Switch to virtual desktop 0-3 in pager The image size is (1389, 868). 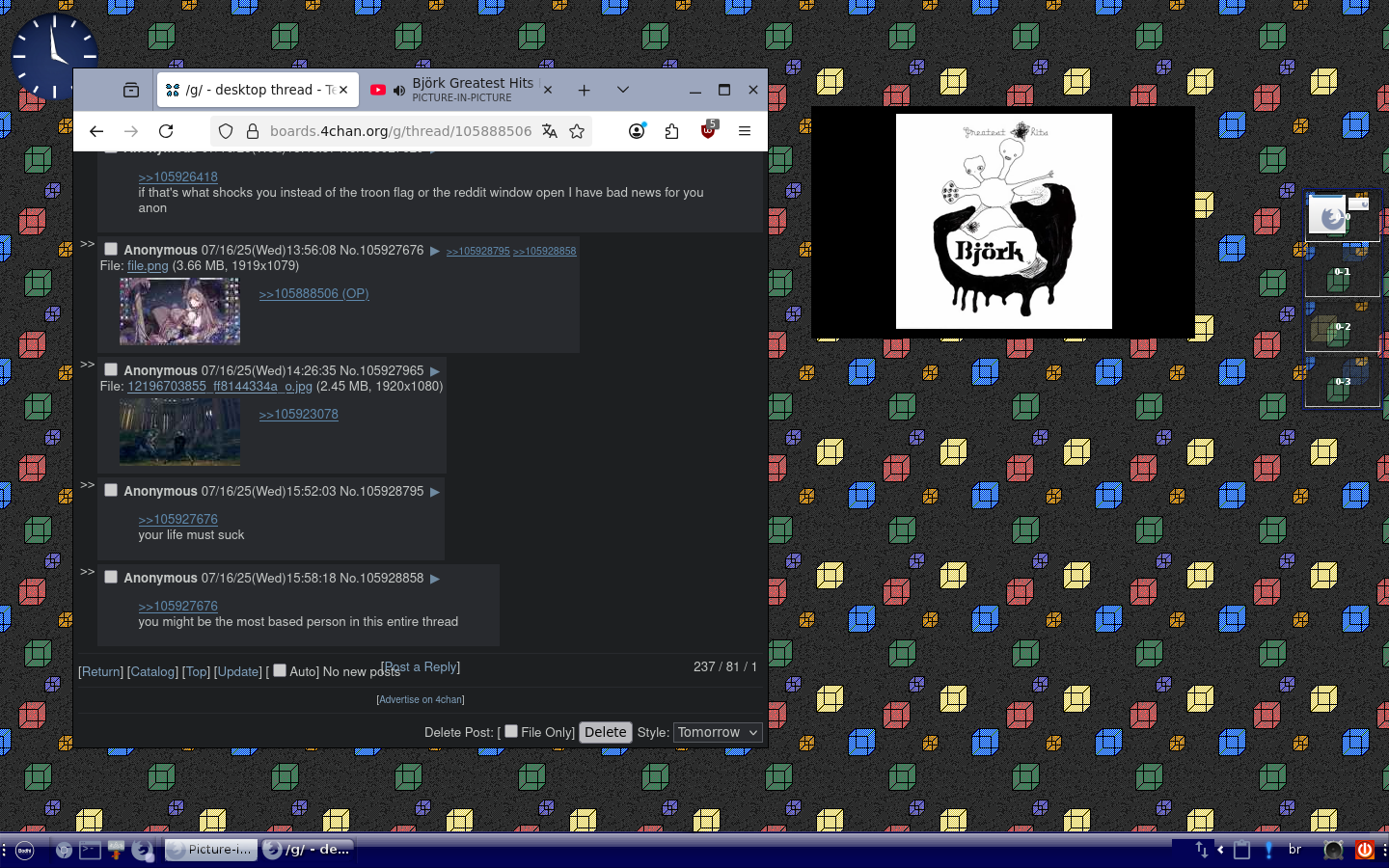pos(1342,382)
